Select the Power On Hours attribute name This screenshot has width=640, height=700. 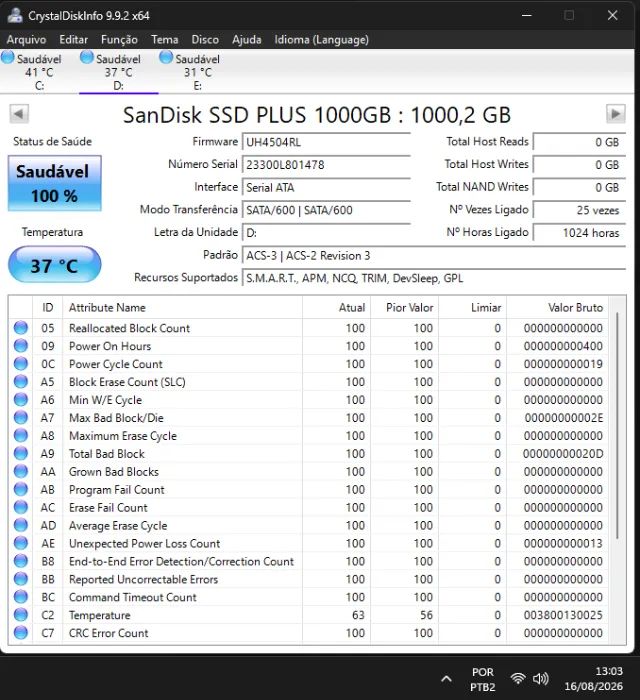point(110,346)
